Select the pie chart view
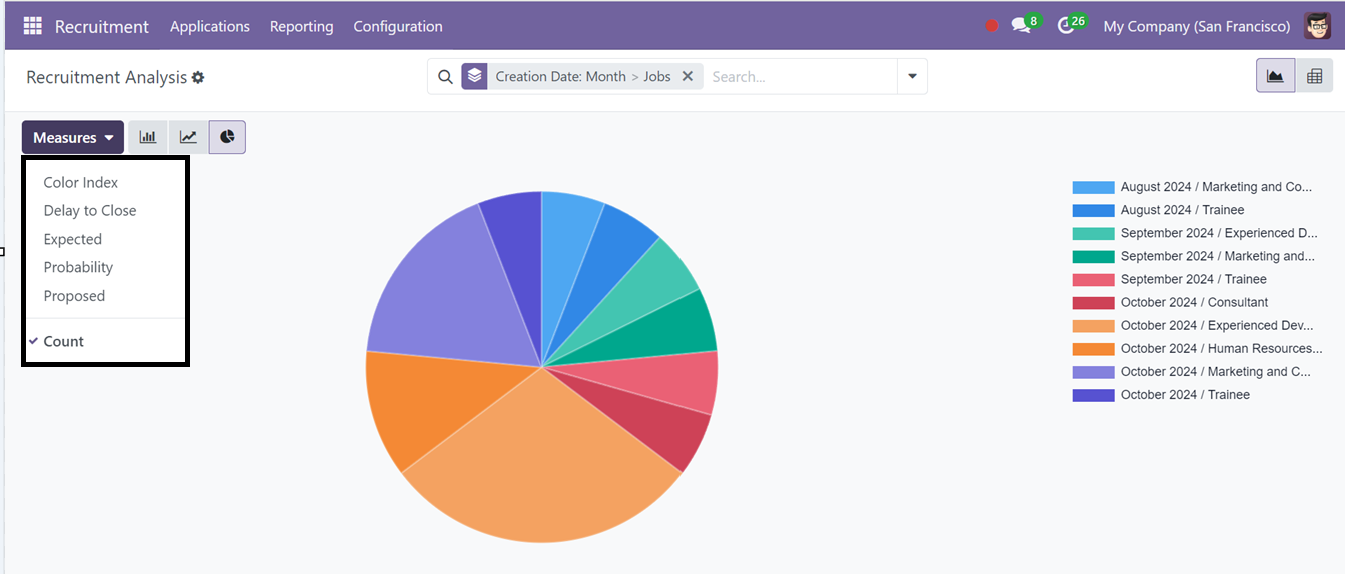The image size is (1345, 574). (x=227, y=137)
